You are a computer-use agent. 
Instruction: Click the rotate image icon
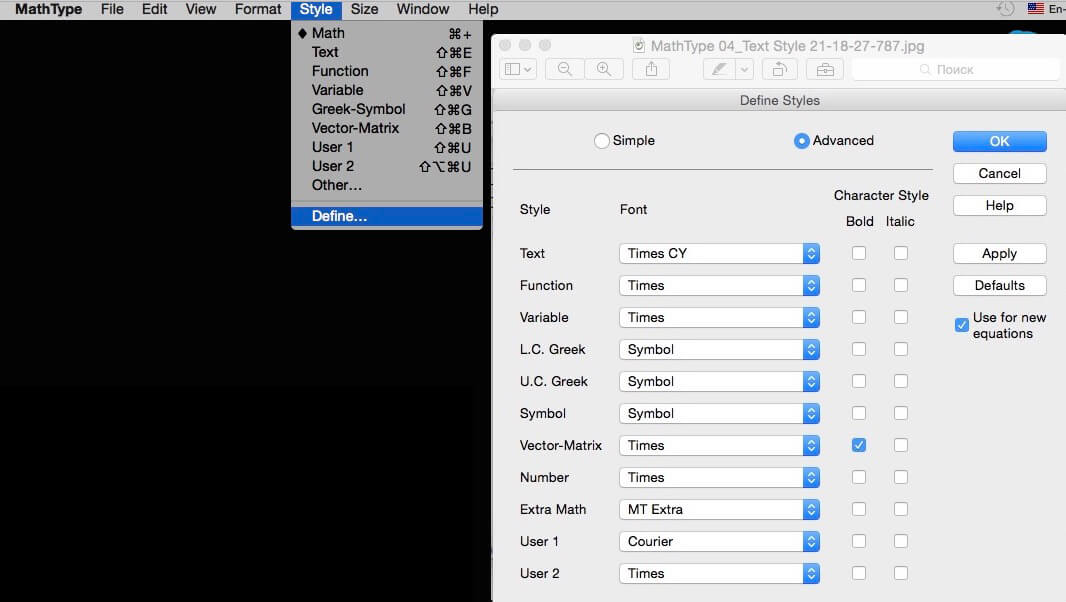coord(780,69)
